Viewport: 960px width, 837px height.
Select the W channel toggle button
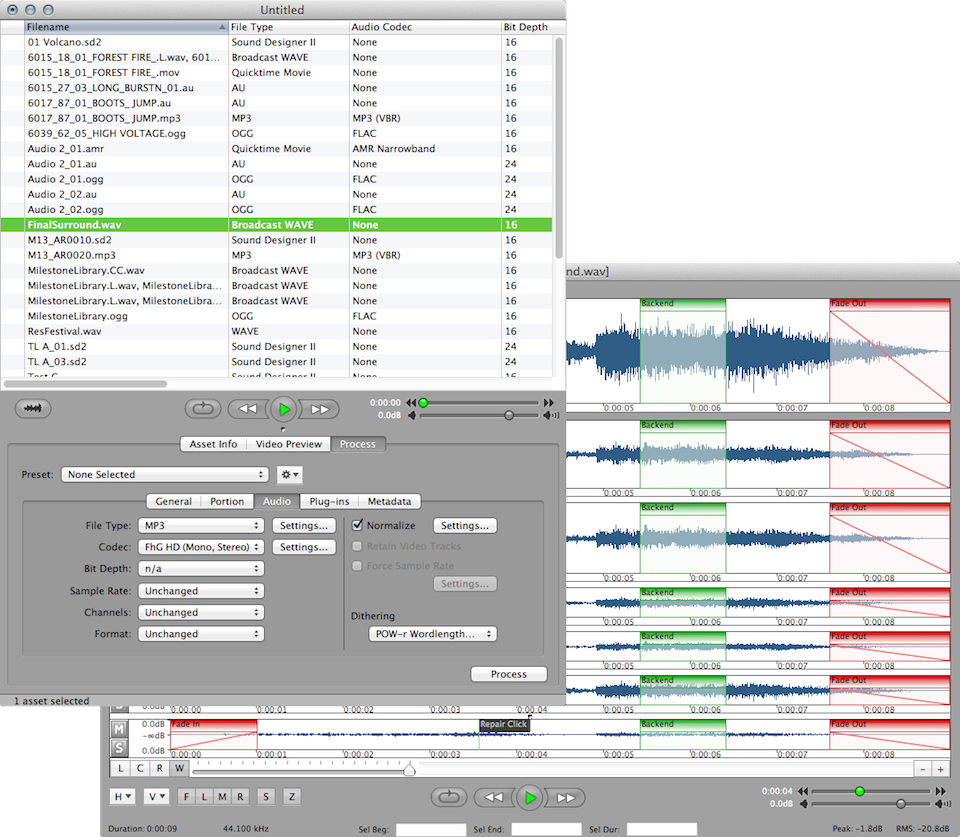click(x=179, y=768)
